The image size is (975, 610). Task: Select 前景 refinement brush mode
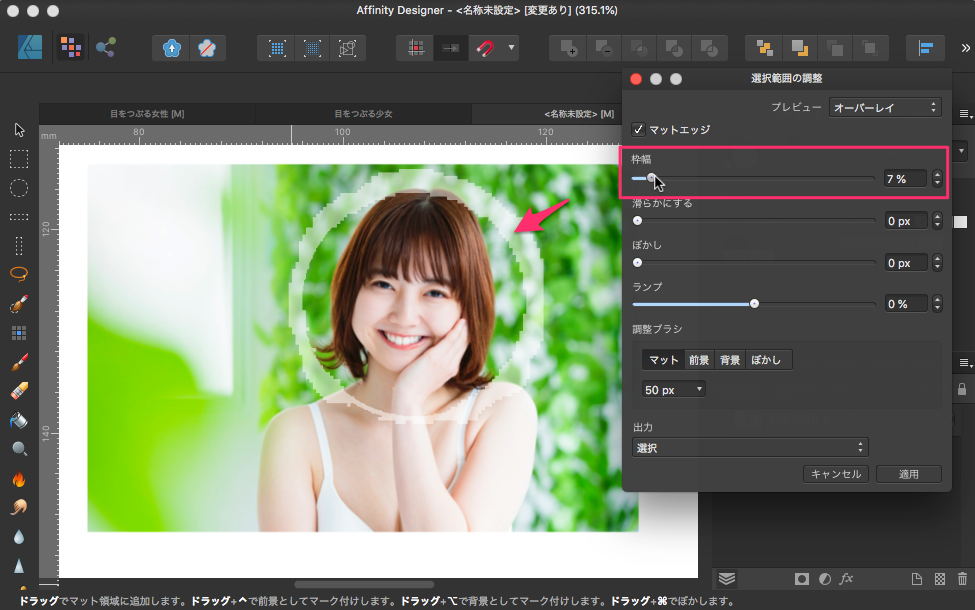click(700, 360)
